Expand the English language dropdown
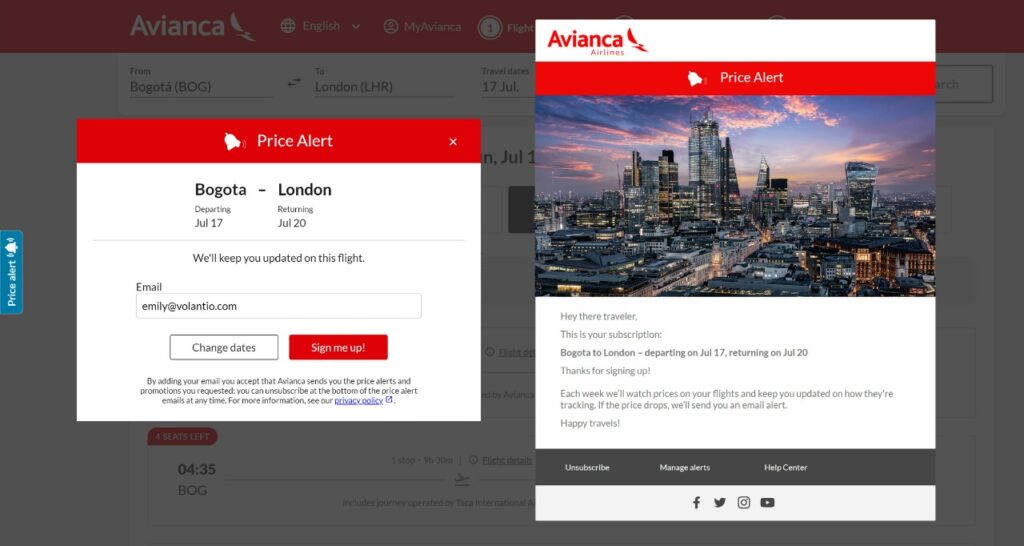The image size is (1024, 546). pos(356,27)
